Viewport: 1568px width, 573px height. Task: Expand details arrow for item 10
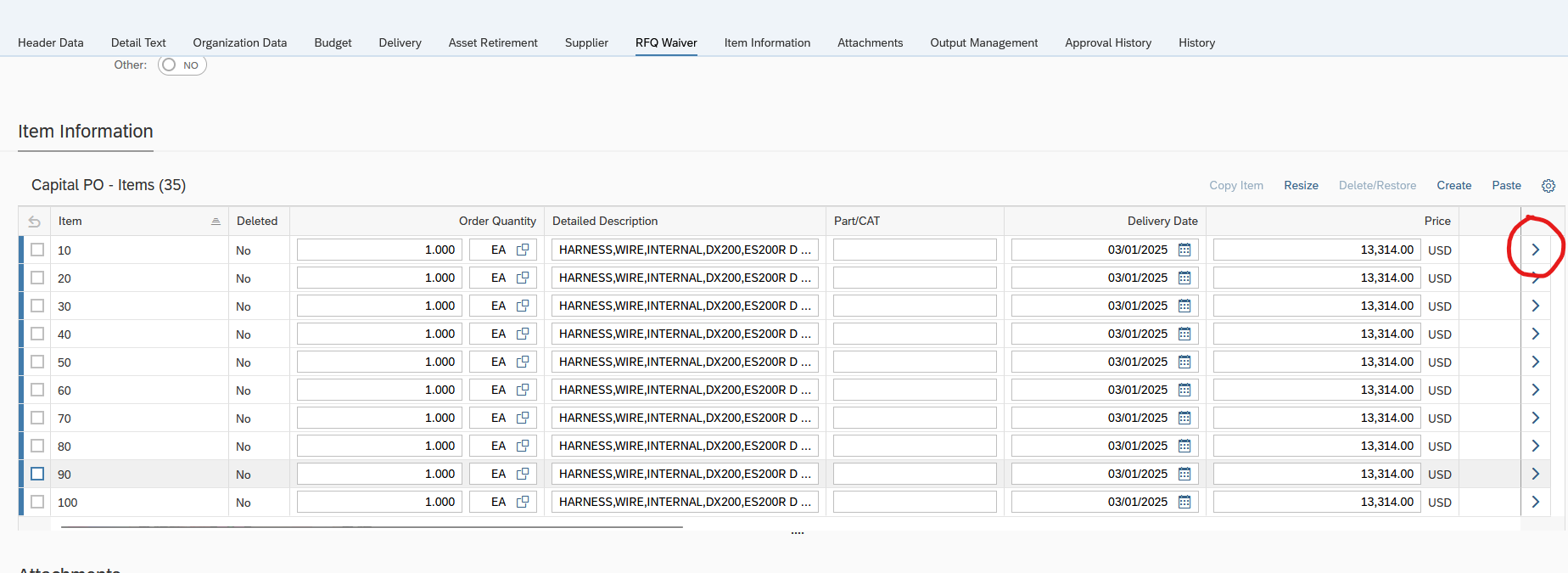click(x=1535, y=250)
